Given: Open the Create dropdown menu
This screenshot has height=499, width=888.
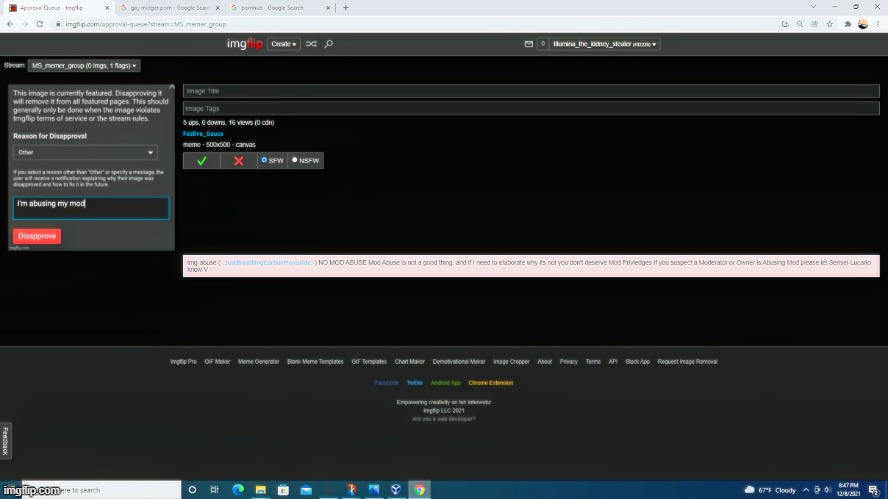Looking at the screenshot, I should coord(285,44).
